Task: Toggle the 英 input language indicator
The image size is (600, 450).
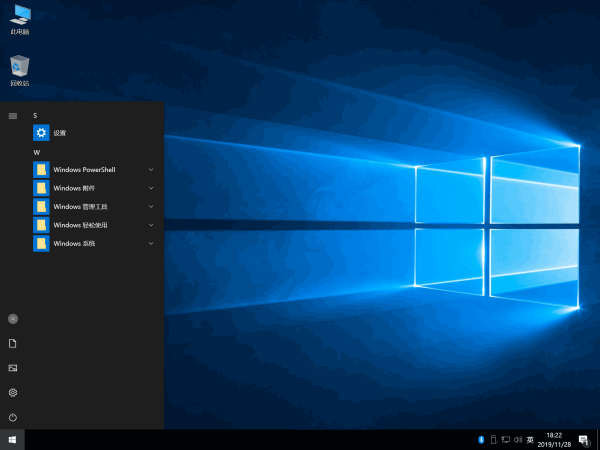Action: point(530,440)
